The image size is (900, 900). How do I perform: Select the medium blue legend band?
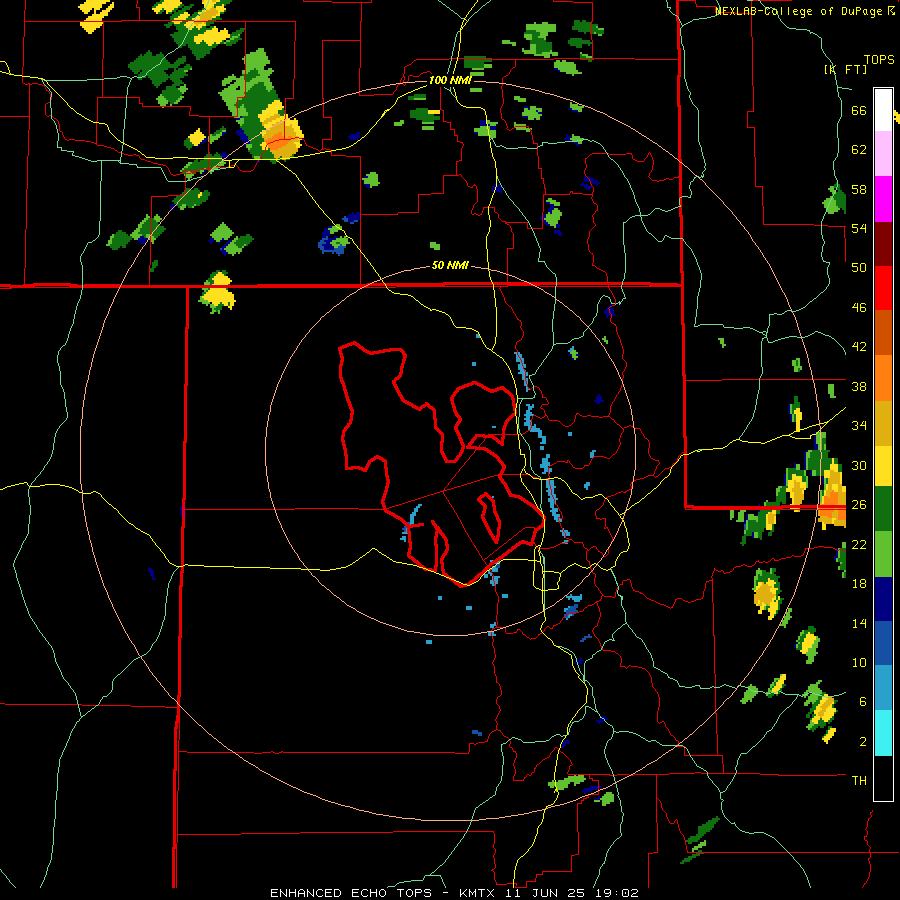(x=883, y=643)
